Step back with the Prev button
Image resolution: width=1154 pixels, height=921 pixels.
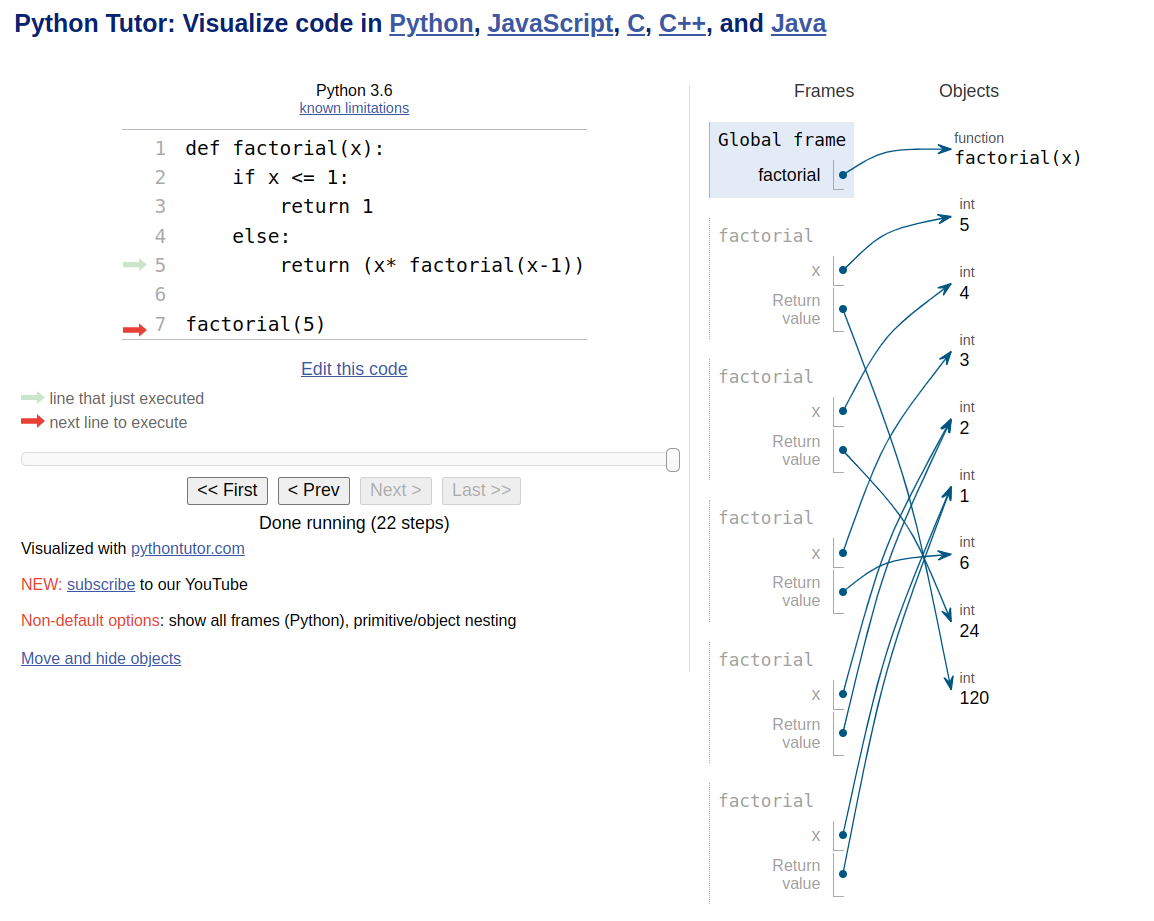coord(314,490)
